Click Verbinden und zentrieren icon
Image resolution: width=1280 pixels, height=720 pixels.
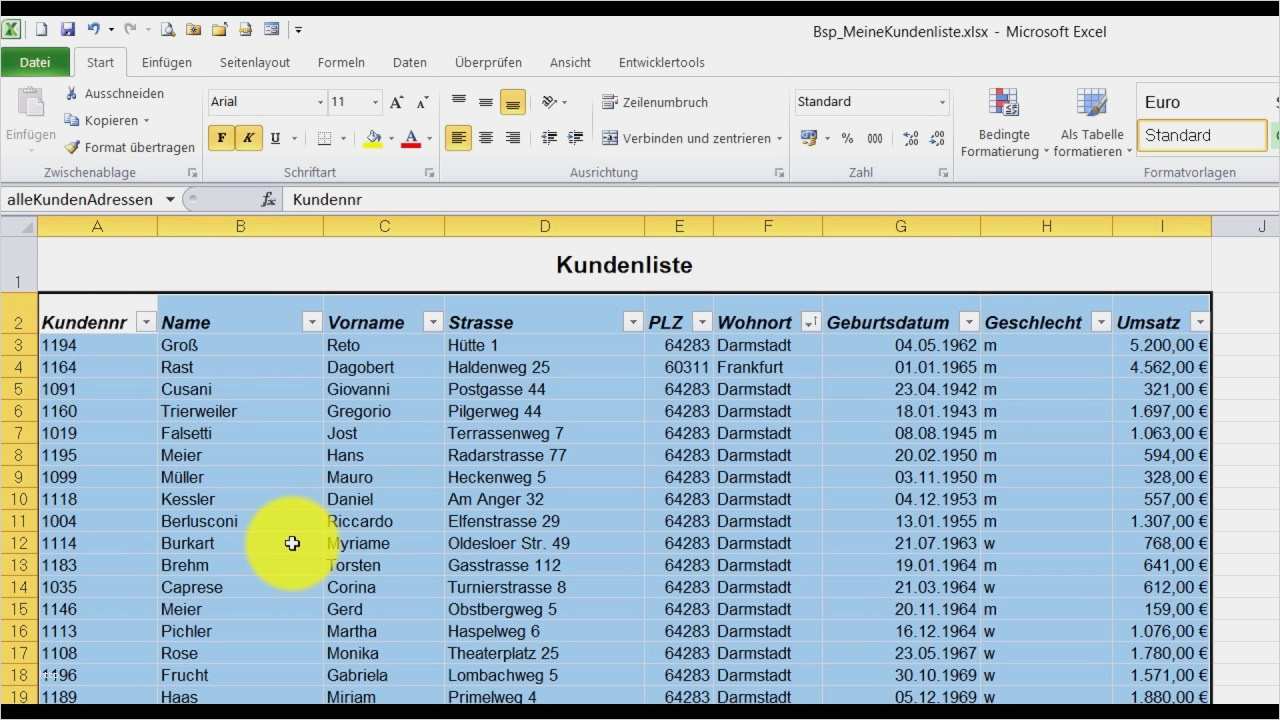(610, 138)
